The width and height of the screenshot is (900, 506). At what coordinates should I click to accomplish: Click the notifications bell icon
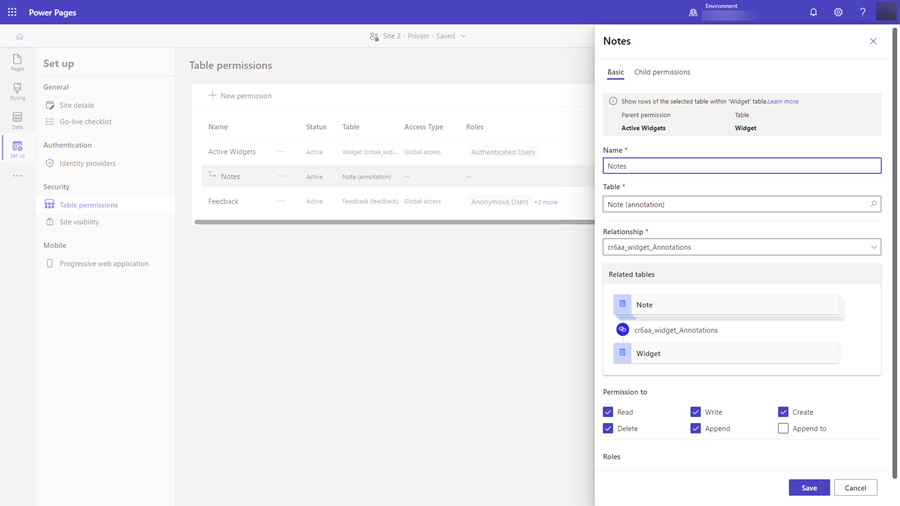coord(813,12)
